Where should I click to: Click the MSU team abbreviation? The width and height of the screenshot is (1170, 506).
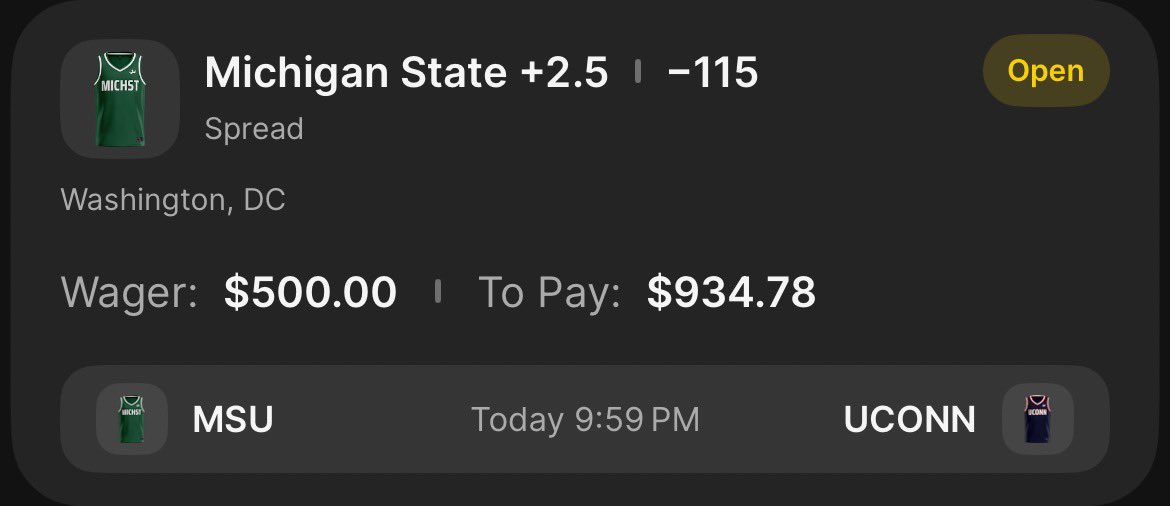[x=233, y=420]
